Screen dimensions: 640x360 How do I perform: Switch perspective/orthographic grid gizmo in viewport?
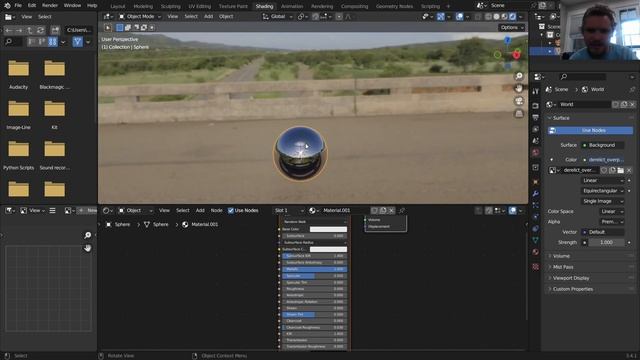[519, 113]
